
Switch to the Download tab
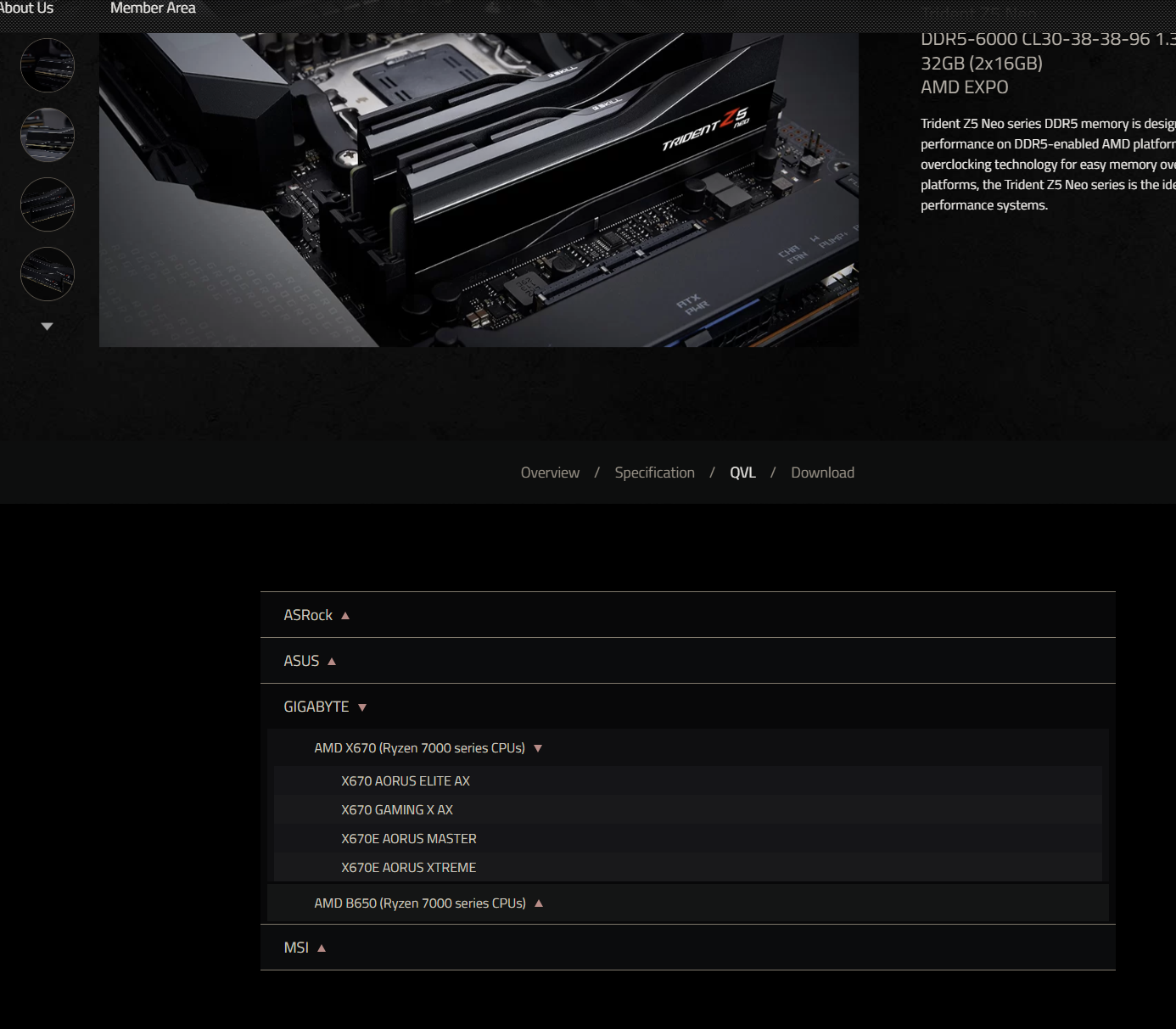822,473
